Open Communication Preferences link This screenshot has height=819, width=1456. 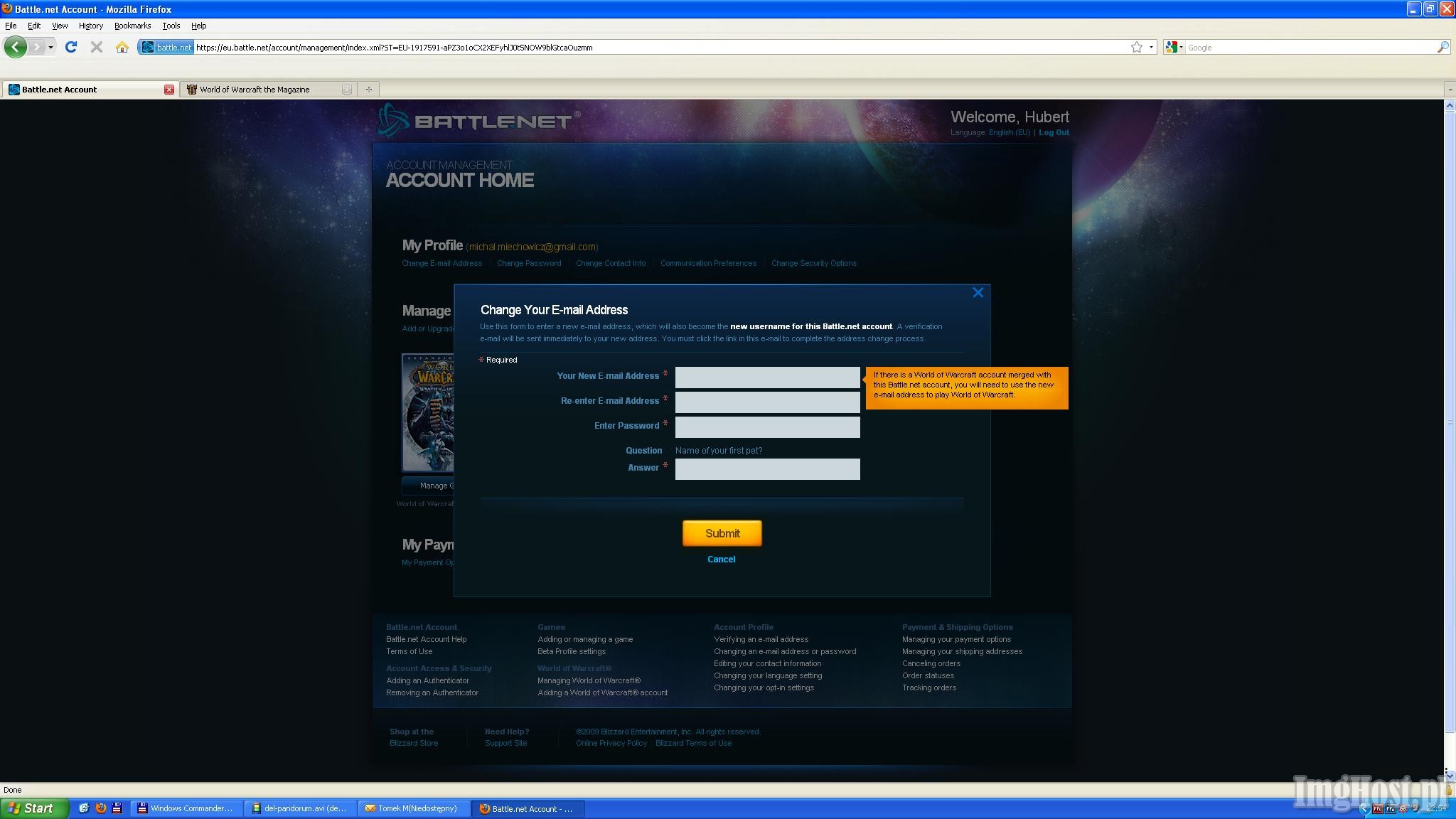(x=708, y=263)
